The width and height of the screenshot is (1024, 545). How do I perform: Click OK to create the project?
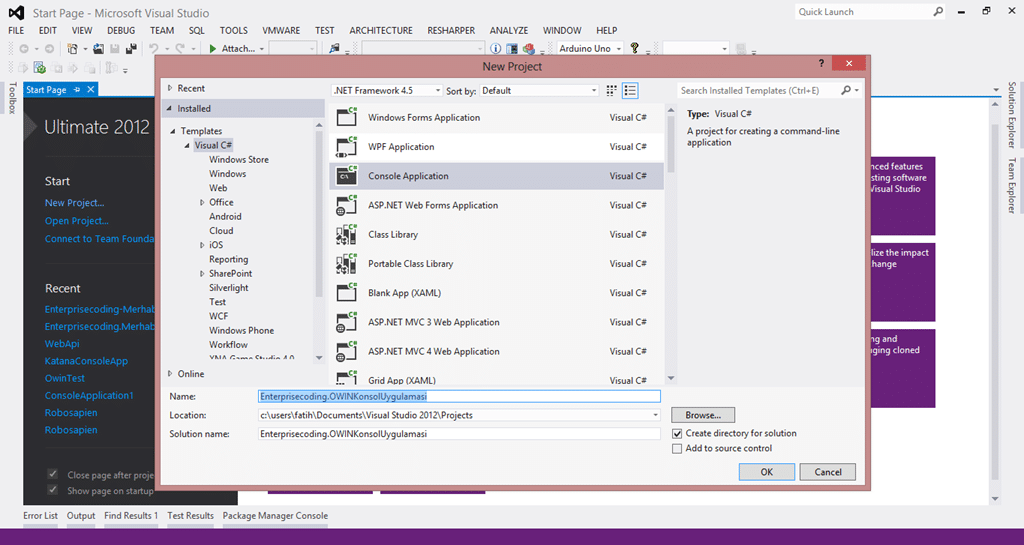[767, 472]
